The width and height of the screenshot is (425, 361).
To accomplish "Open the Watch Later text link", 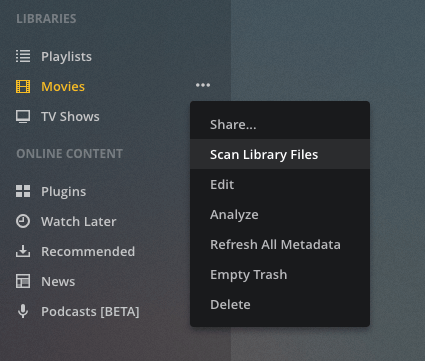I will (79, 221).
